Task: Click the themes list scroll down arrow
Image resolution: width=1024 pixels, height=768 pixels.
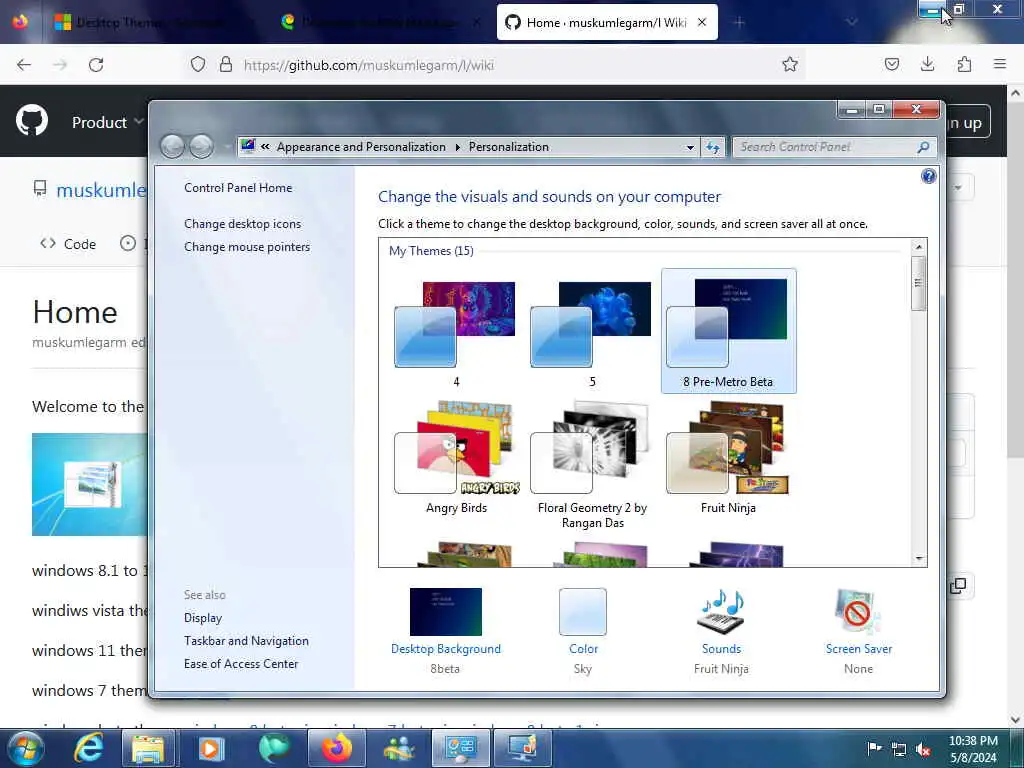Action: coord(919,559)
